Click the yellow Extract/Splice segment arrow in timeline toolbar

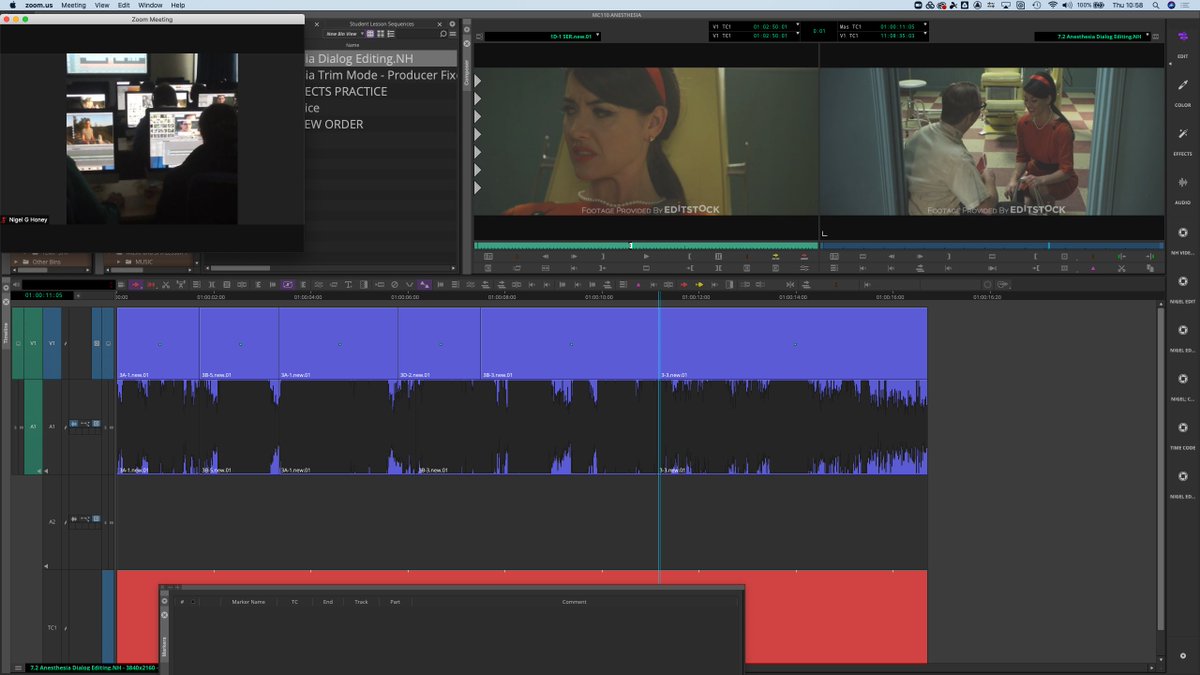pos(699,285)
